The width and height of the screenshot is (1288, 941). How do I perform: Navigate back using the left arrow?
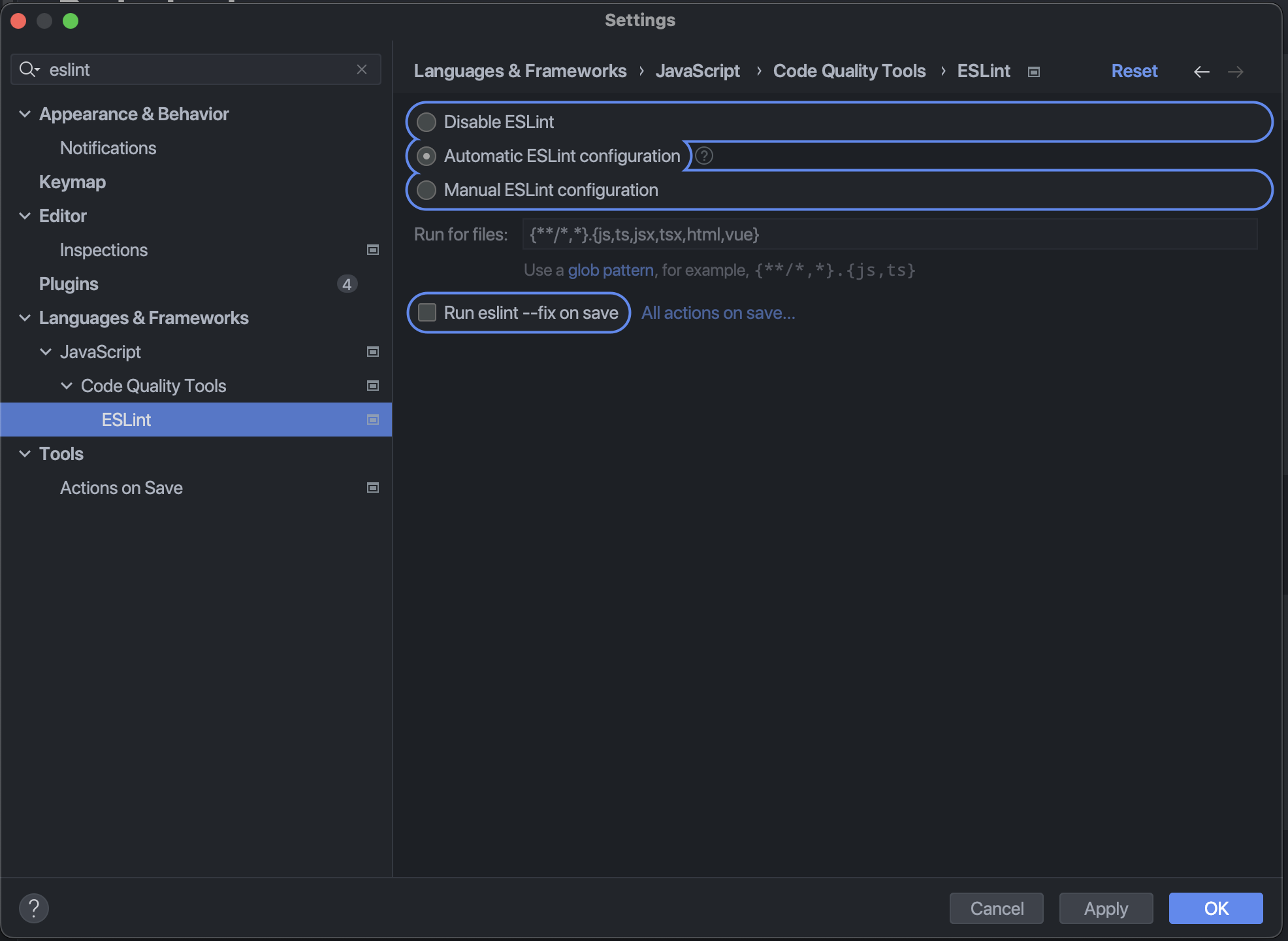(1202, 71)
